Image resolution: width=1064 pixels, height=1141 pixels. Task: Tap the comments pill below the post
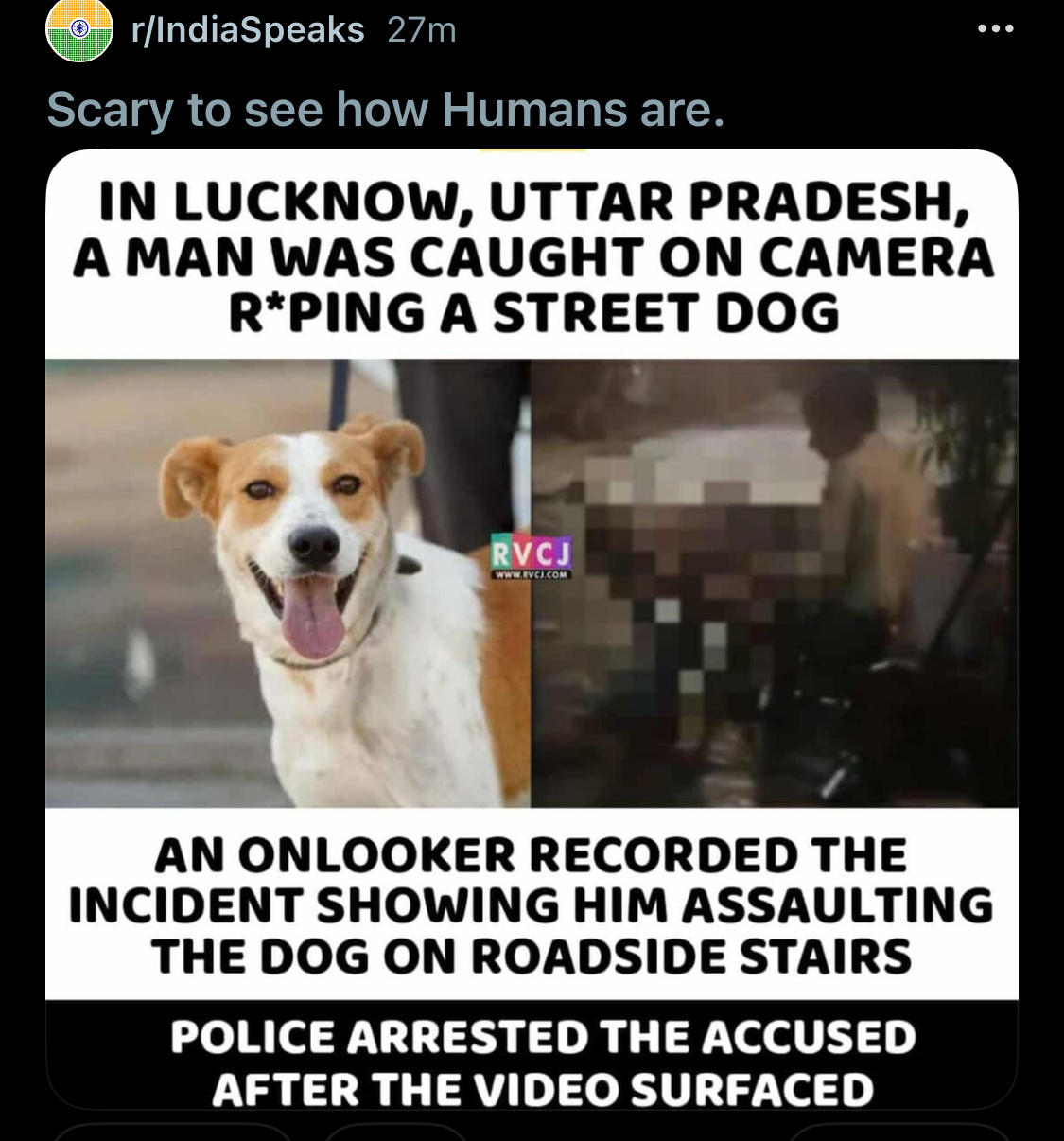tap(395, 1132)
